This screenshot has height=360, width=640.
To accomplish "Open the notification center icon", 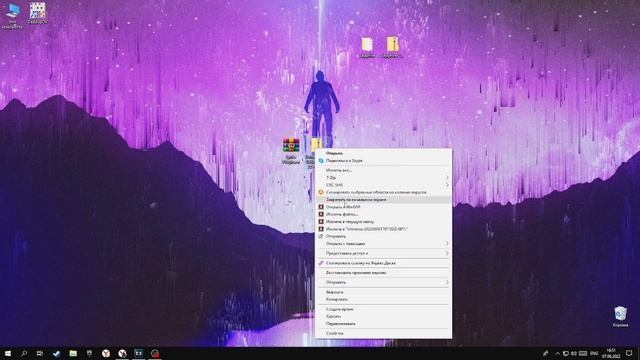I will [x=629, y=353].
